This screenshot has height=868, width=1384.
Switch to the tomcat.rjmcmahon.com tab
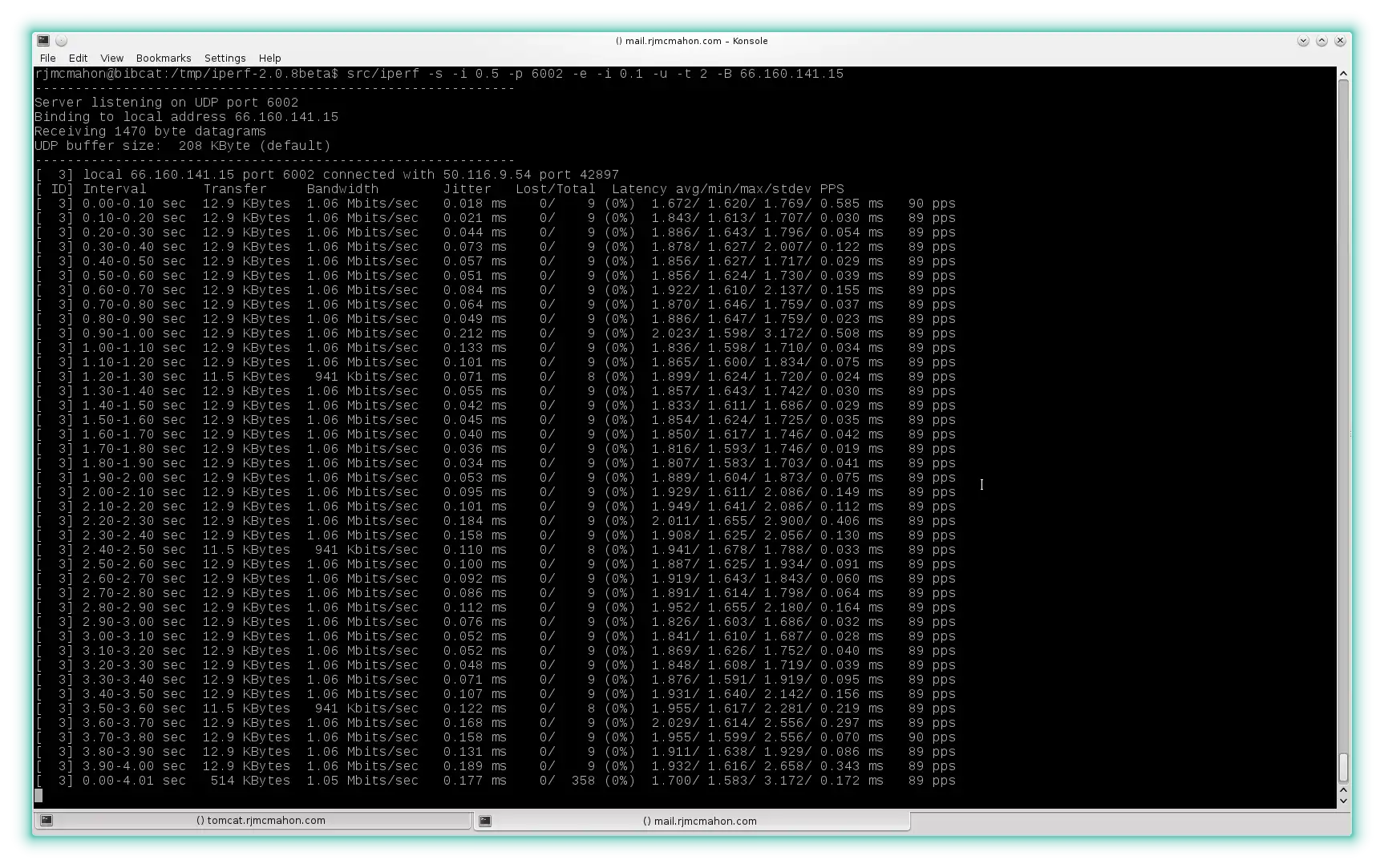(x=261, y=820)
